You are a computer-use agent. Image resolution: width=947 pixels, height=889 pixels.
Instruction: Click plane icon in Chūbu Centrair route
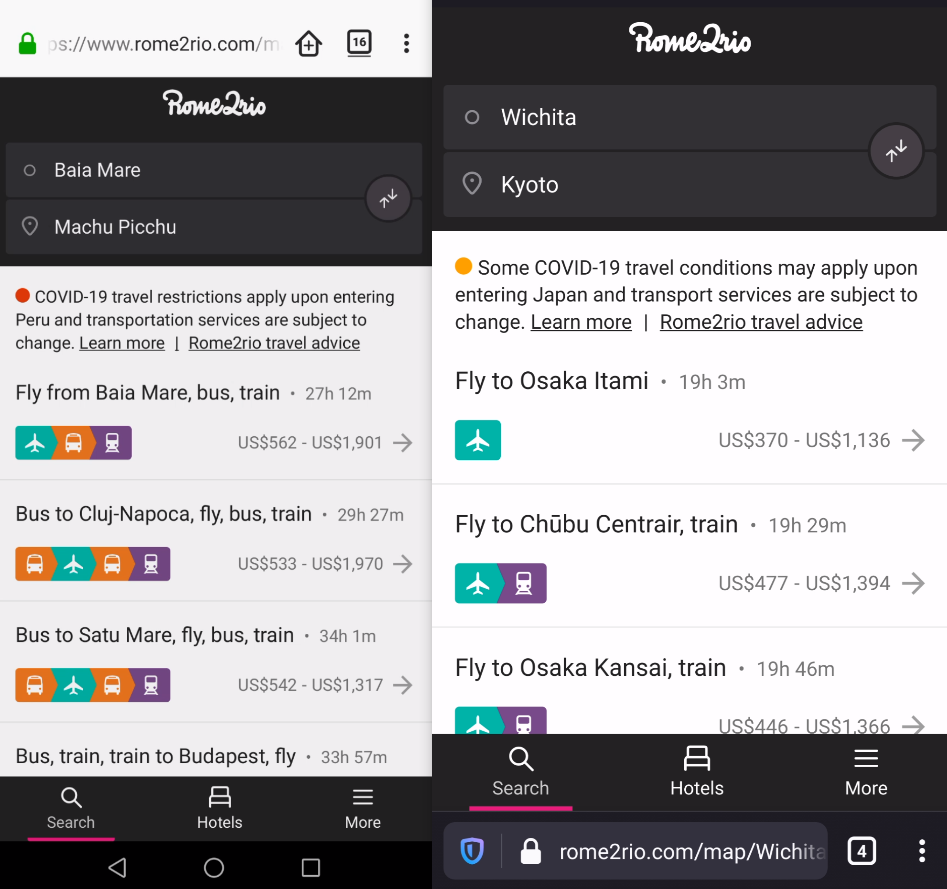[478, 583]
